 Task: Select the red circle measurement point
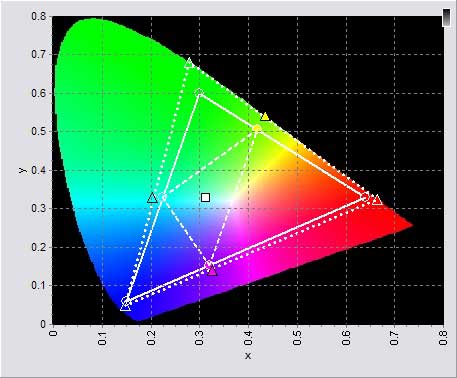(x=366, y=197)
